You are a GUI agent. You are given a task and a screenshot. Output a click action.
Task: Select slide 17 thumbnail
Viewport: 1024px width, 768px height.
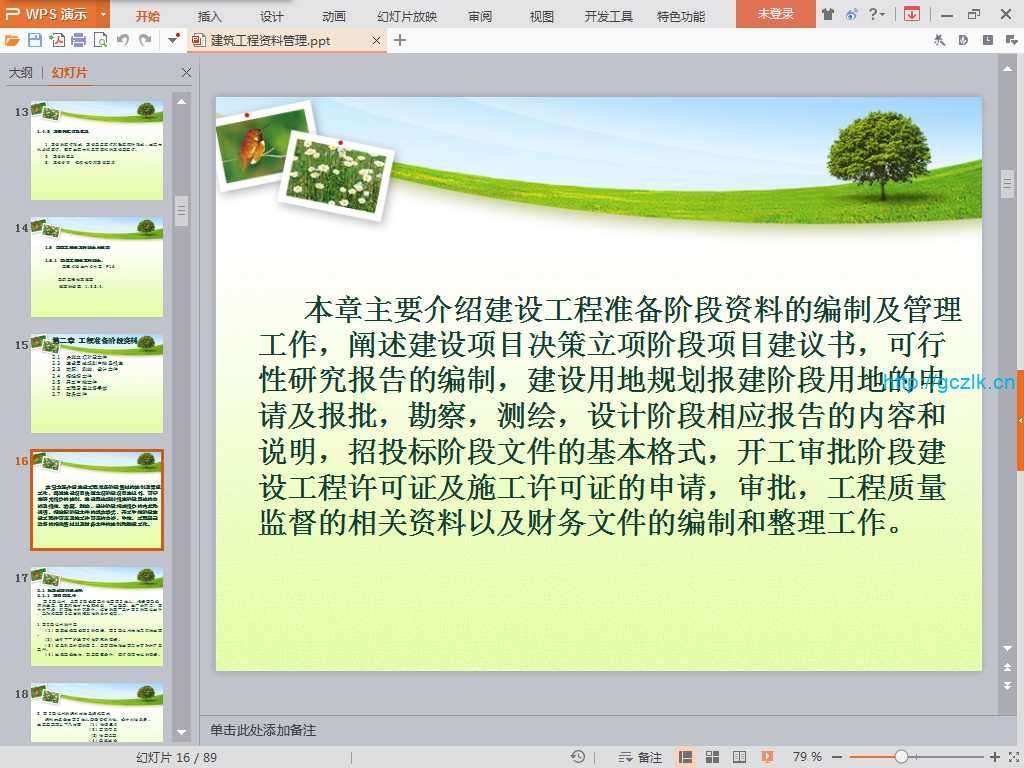[x=97, y=616]
